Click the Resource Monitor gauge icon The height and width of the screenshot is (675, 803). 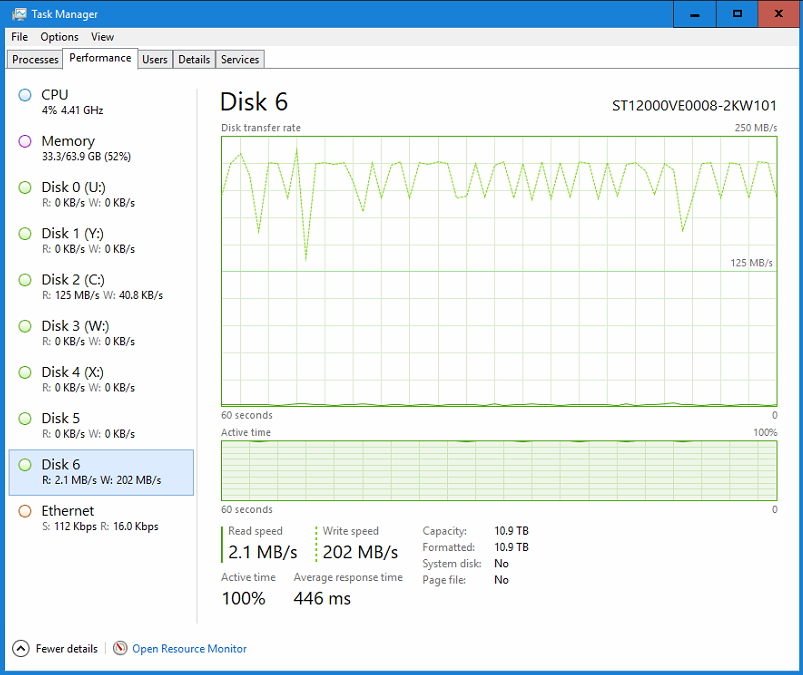pyautogui.click(x=120, y=648)
